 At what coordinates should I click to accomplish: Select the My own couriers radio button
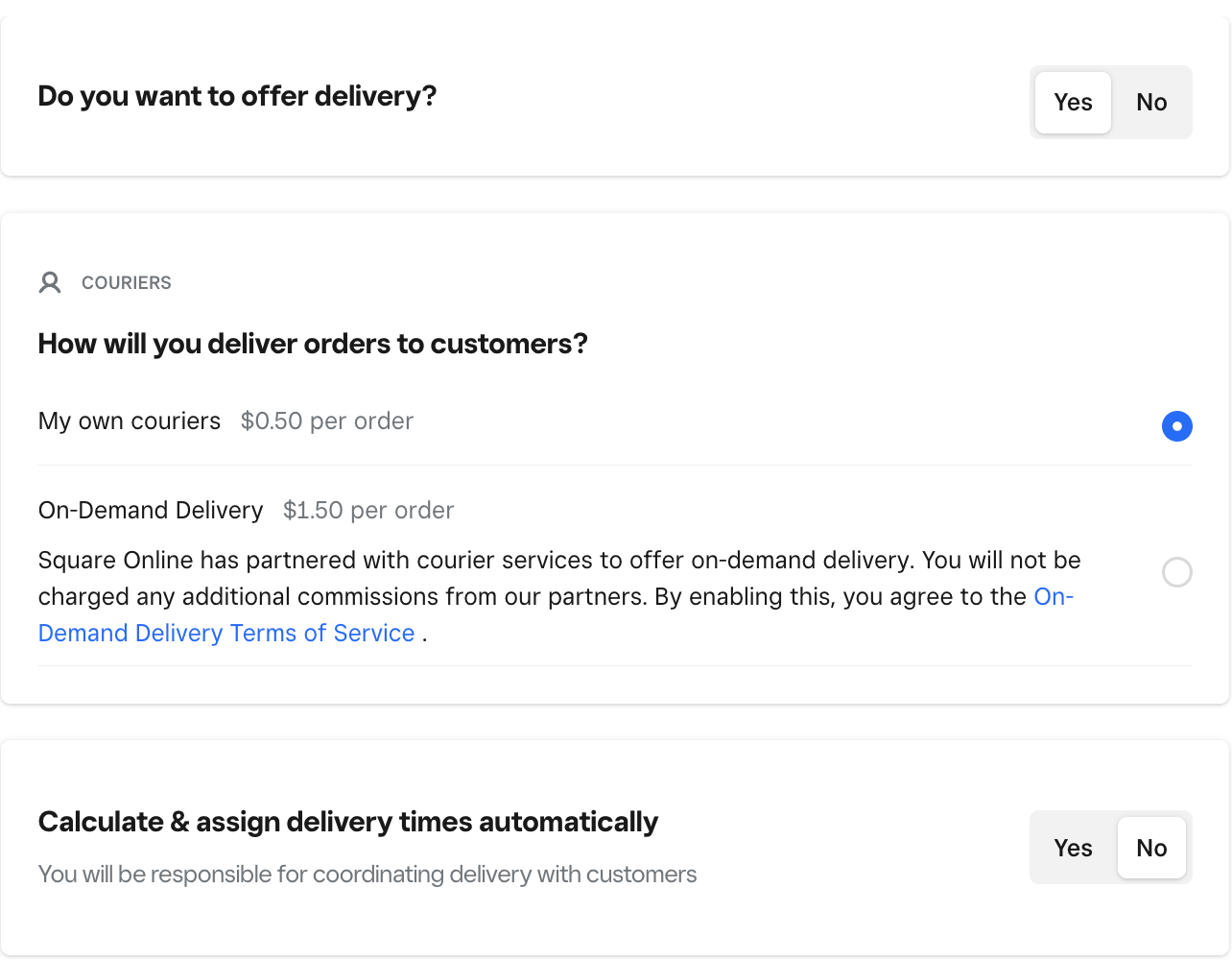pos(1176,425)
